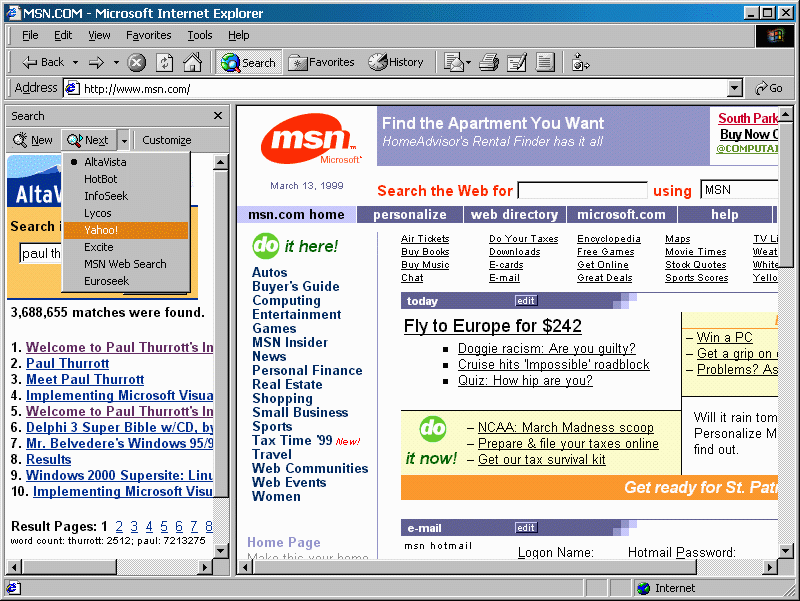Open the 'Fly to Europe for $242' link

(492, 326)
